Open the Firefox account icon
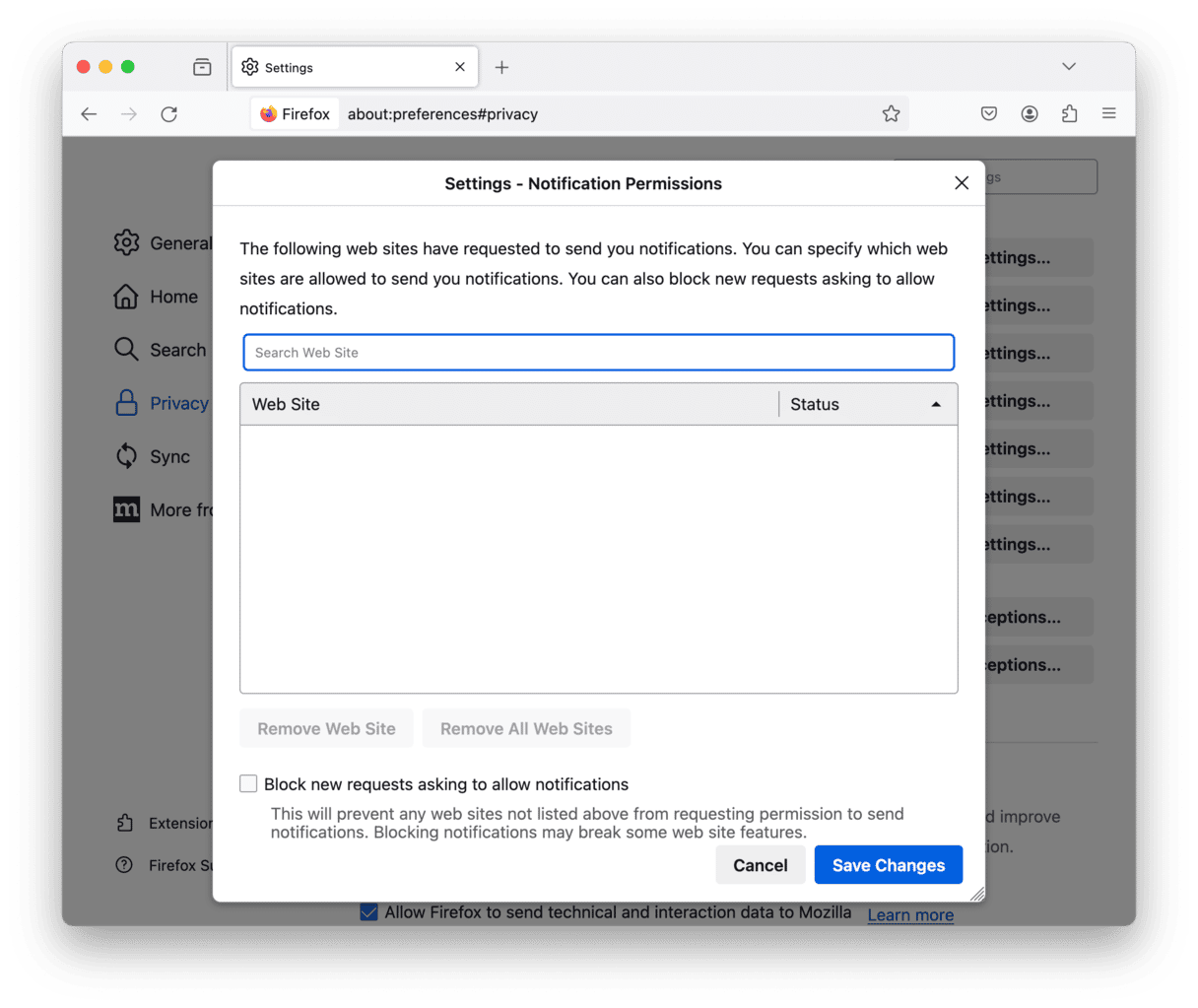The width and height of the screenshot is (1198, 1008). coord(1030,114)
